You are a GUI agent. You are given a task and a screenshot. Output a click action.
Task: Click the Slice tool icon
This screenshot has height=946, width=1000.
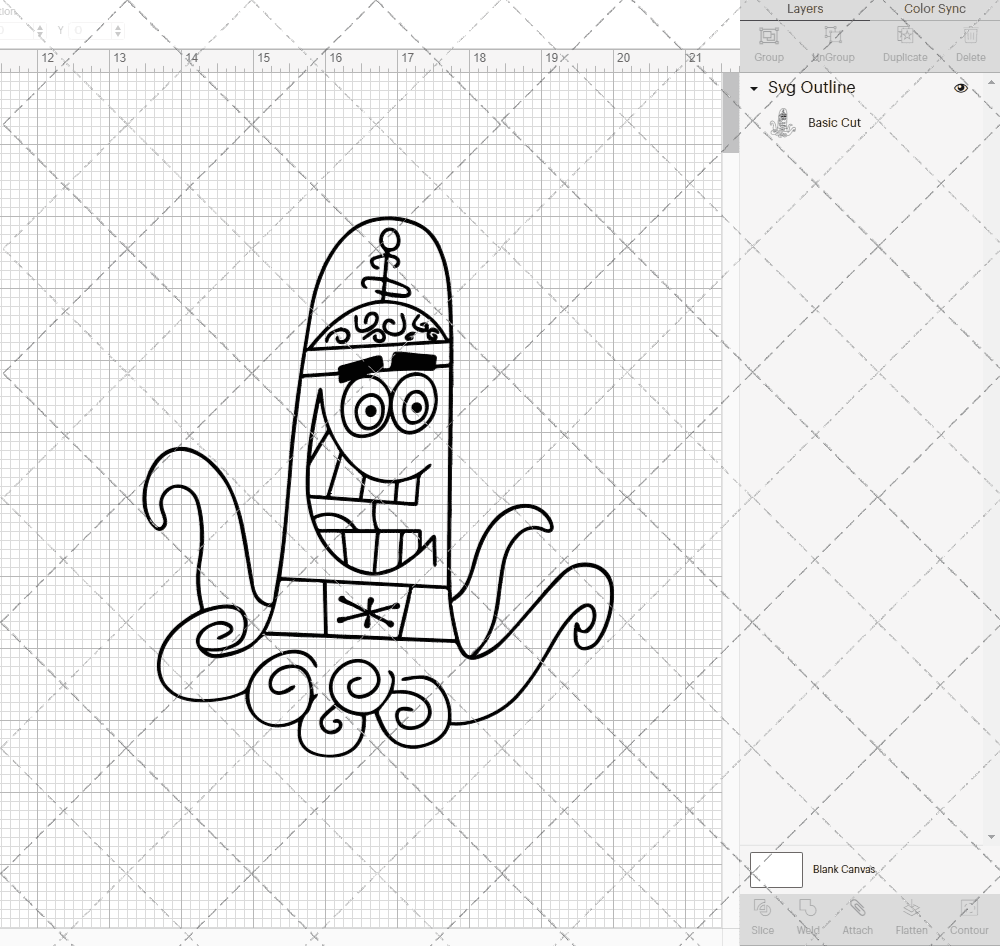click(762, 908)
